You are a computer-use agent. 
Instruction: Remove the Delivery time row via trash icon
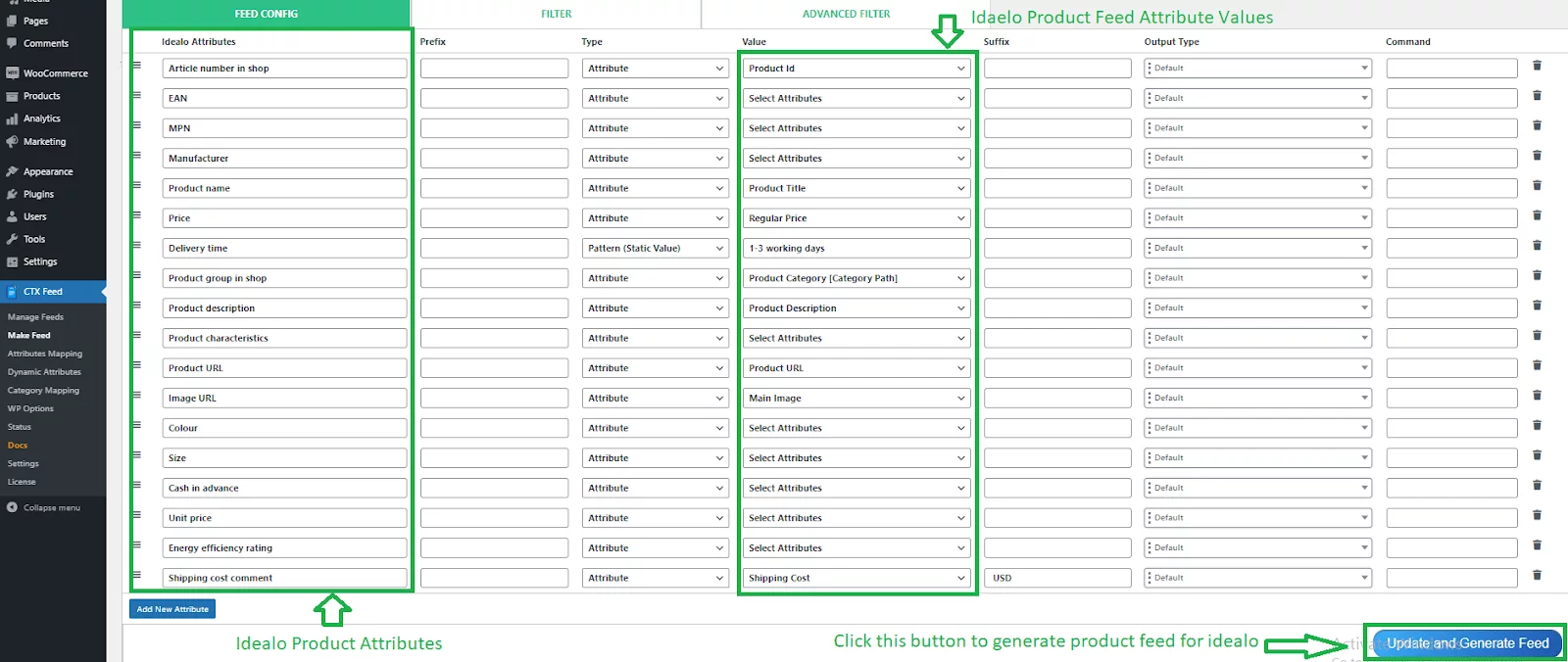(x=1537, y=246)
